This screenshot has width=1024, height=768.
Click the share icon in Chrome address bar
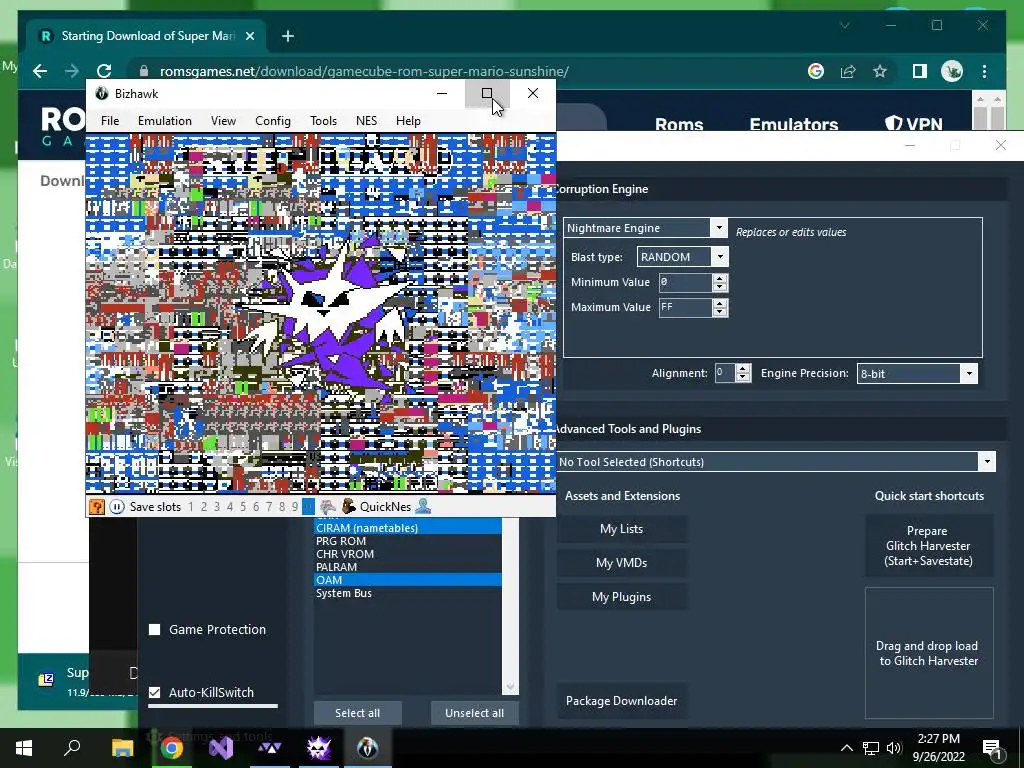tap(848, 71)
